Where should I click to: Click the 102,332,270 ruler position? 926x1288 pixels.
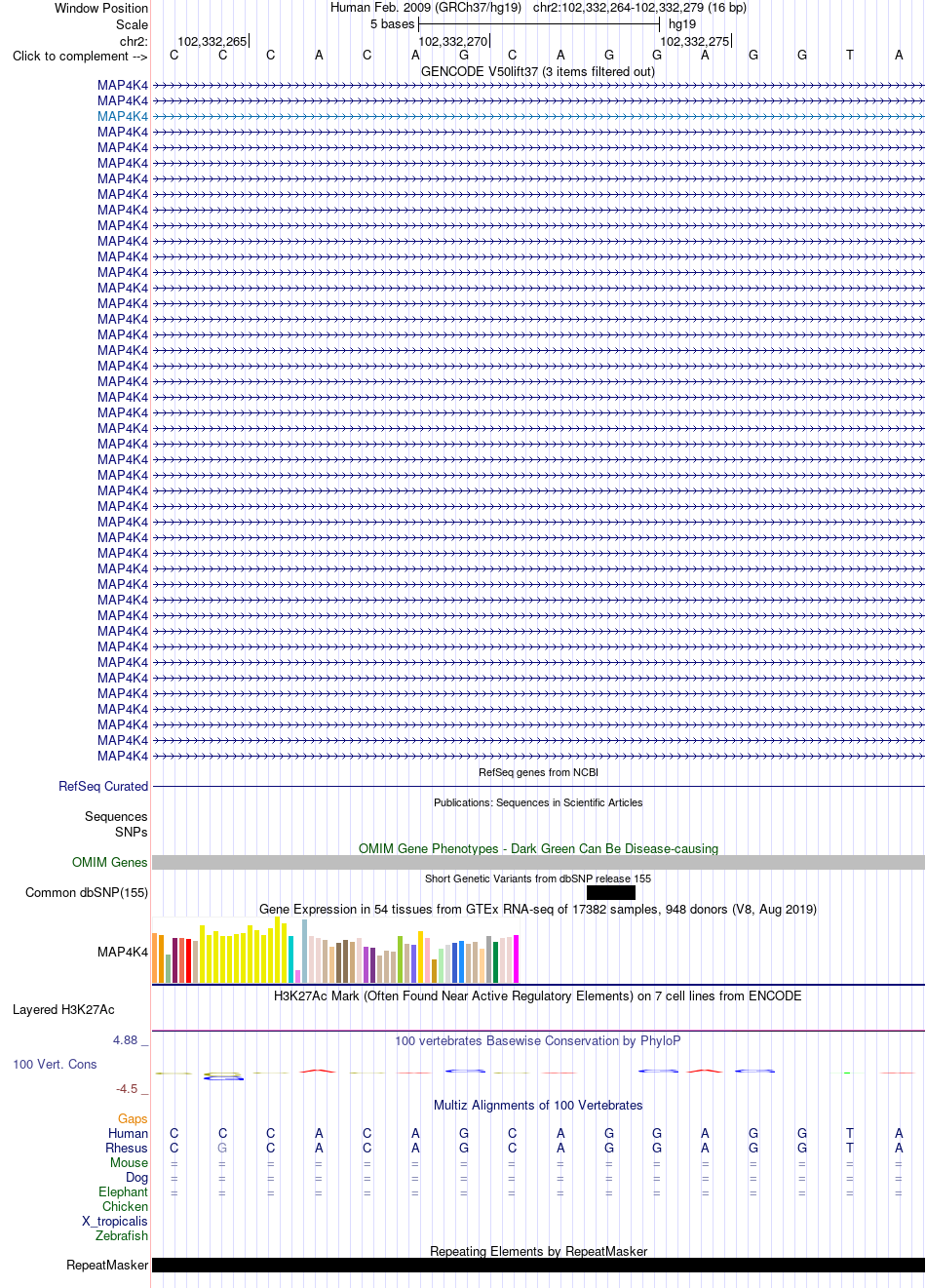pyautogui.click(x=453, y=41)
